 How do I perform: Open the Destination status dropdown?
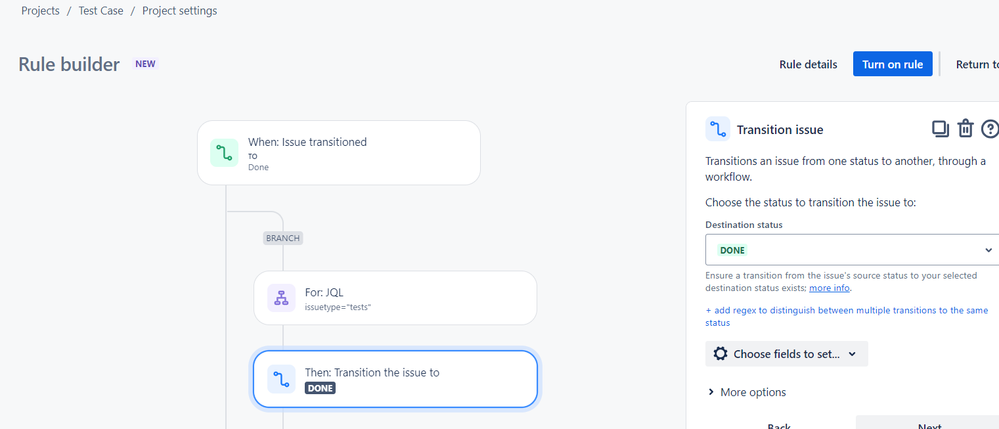[x=852, y=250]
